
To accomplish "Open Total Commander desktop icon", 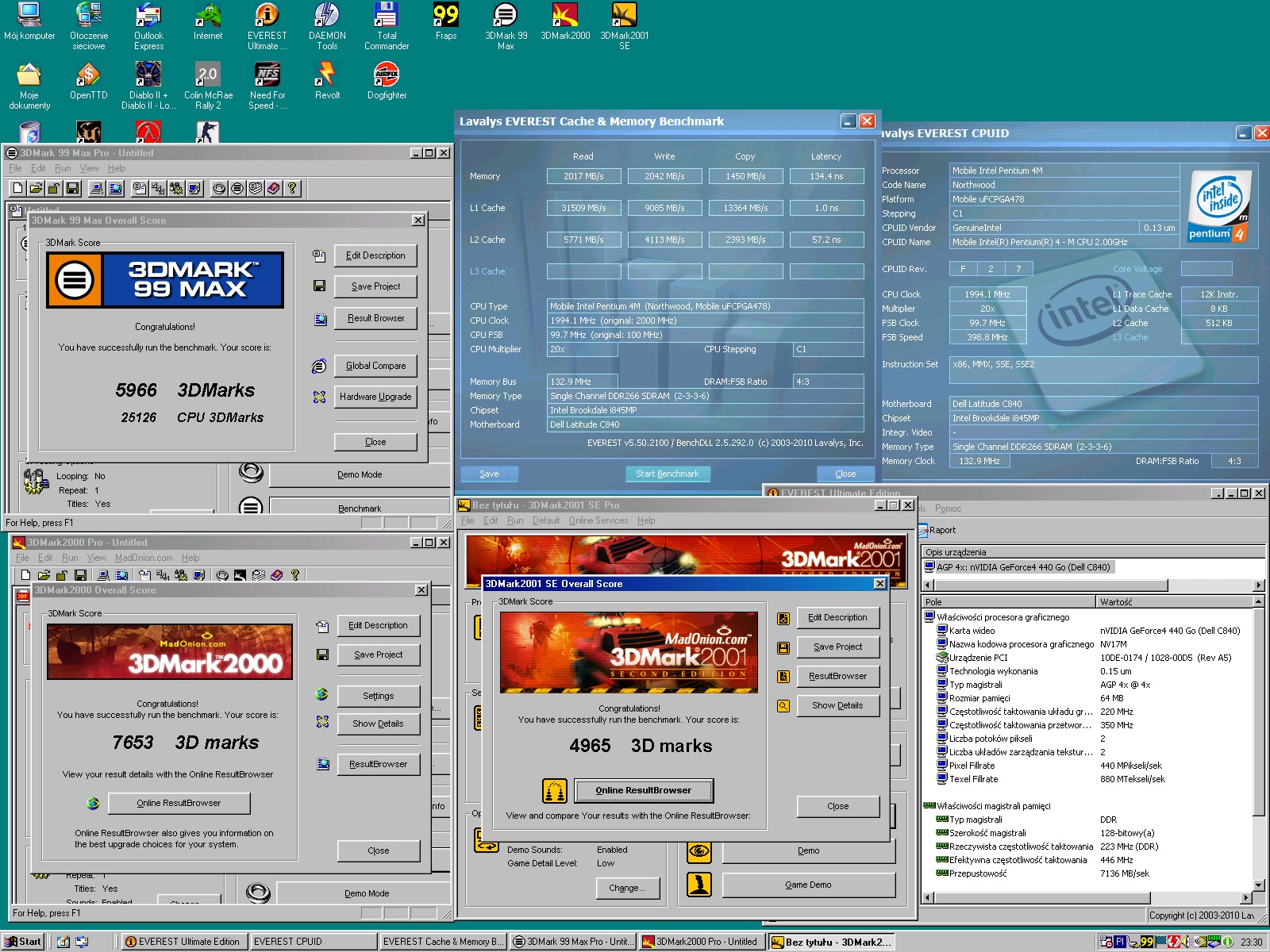I will point(387,25).
